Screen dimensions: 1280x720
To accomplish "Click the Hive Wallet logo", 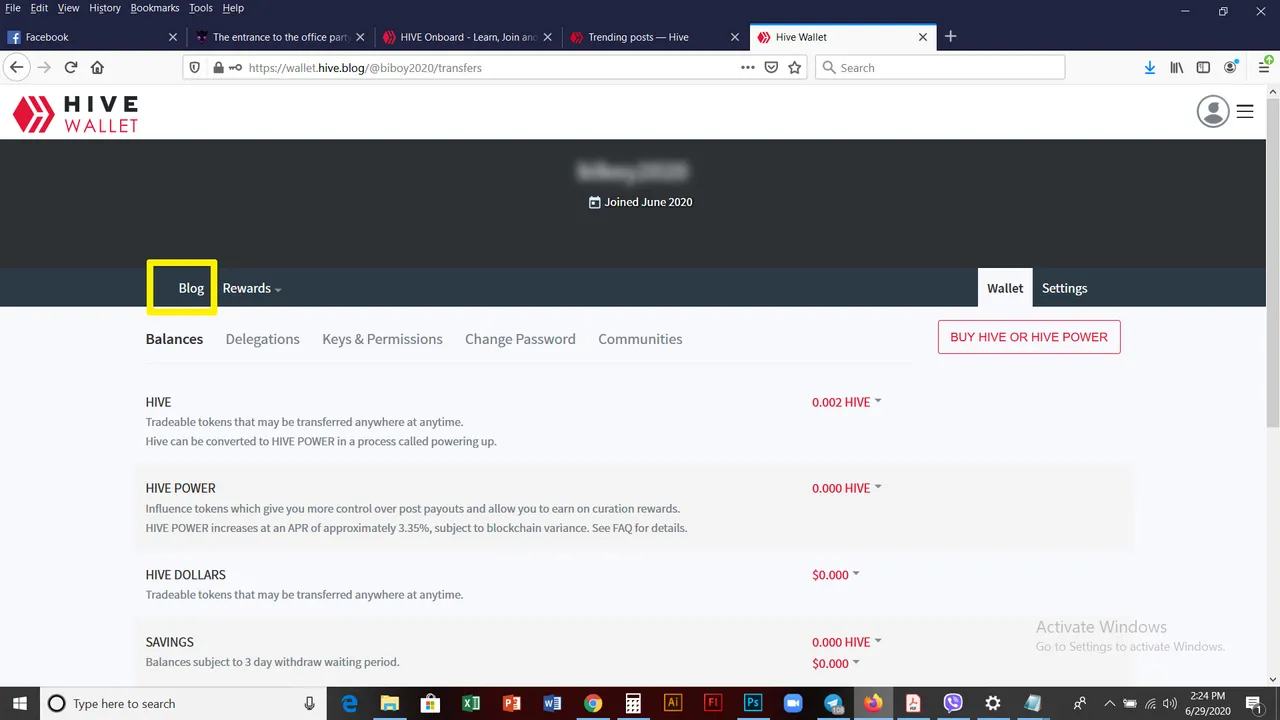I will (x=75, y=113).
